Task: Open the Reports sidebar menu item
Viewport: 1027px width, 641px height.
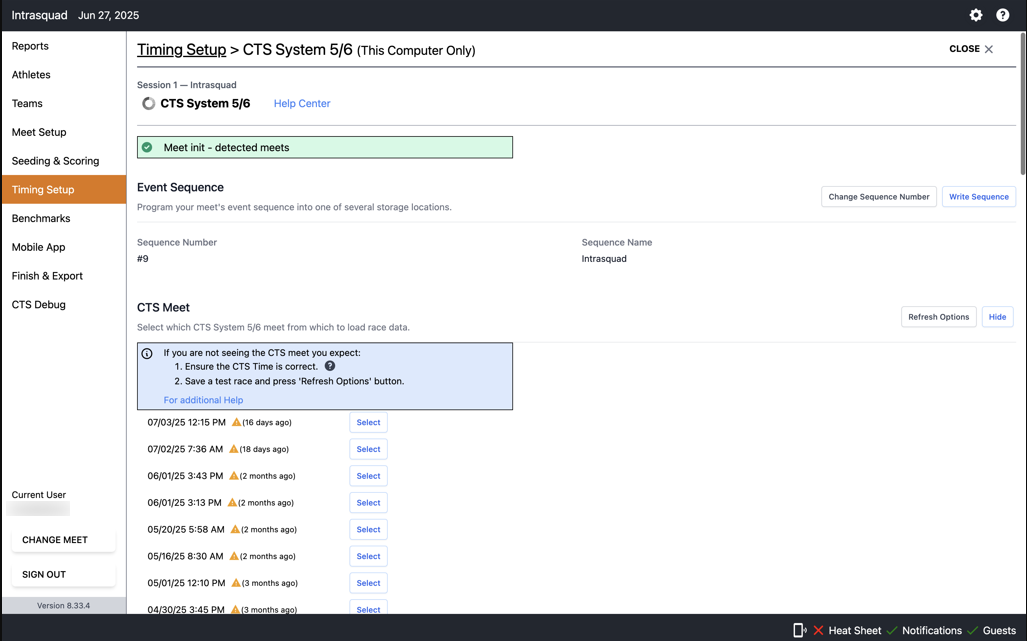Action: point(30,46)
